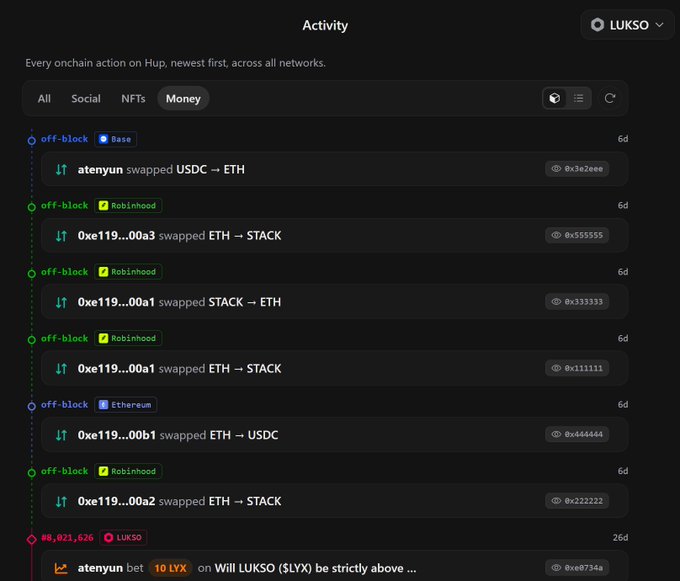Image resolution: width=680 pixels, height=581 pixels.
Task: Click the 26d timestamp
Action: point(620,538)
